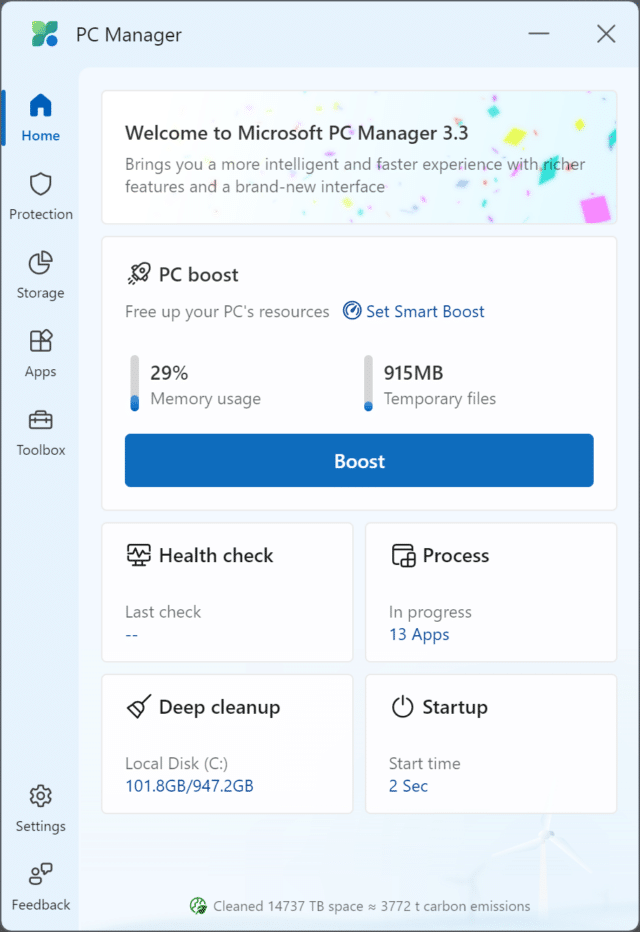Screen dimensions: 640x932
Task: Open Settings gear icon
Action: click(40, 796)
